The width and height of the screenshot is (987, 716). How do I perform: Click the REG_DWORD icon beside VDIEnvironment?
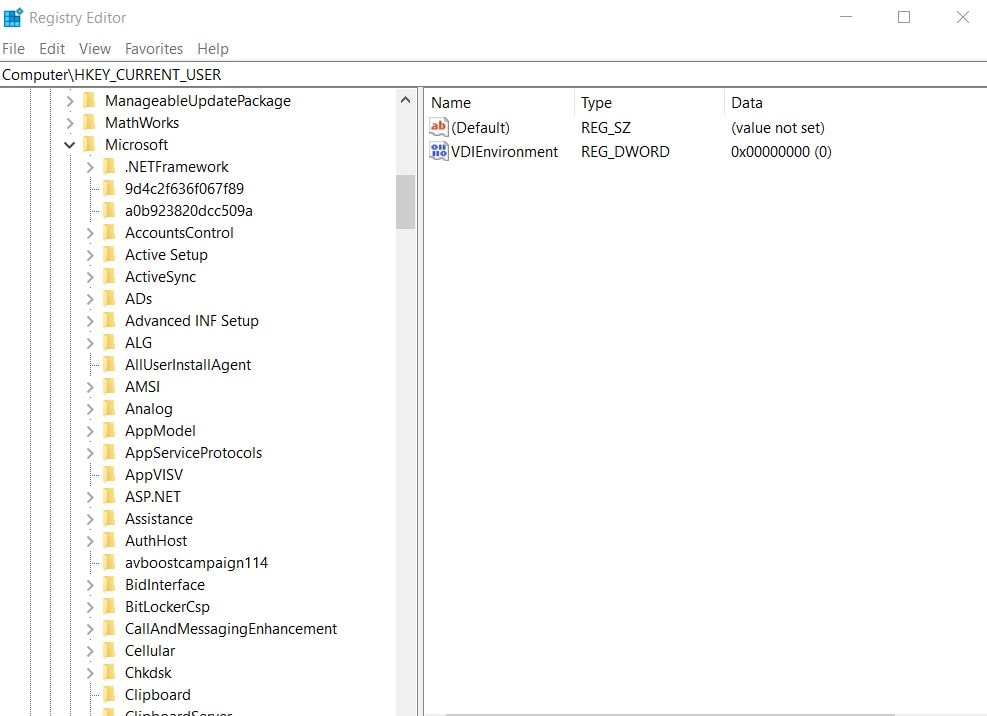pyautogui.click(x=437, y=151)
